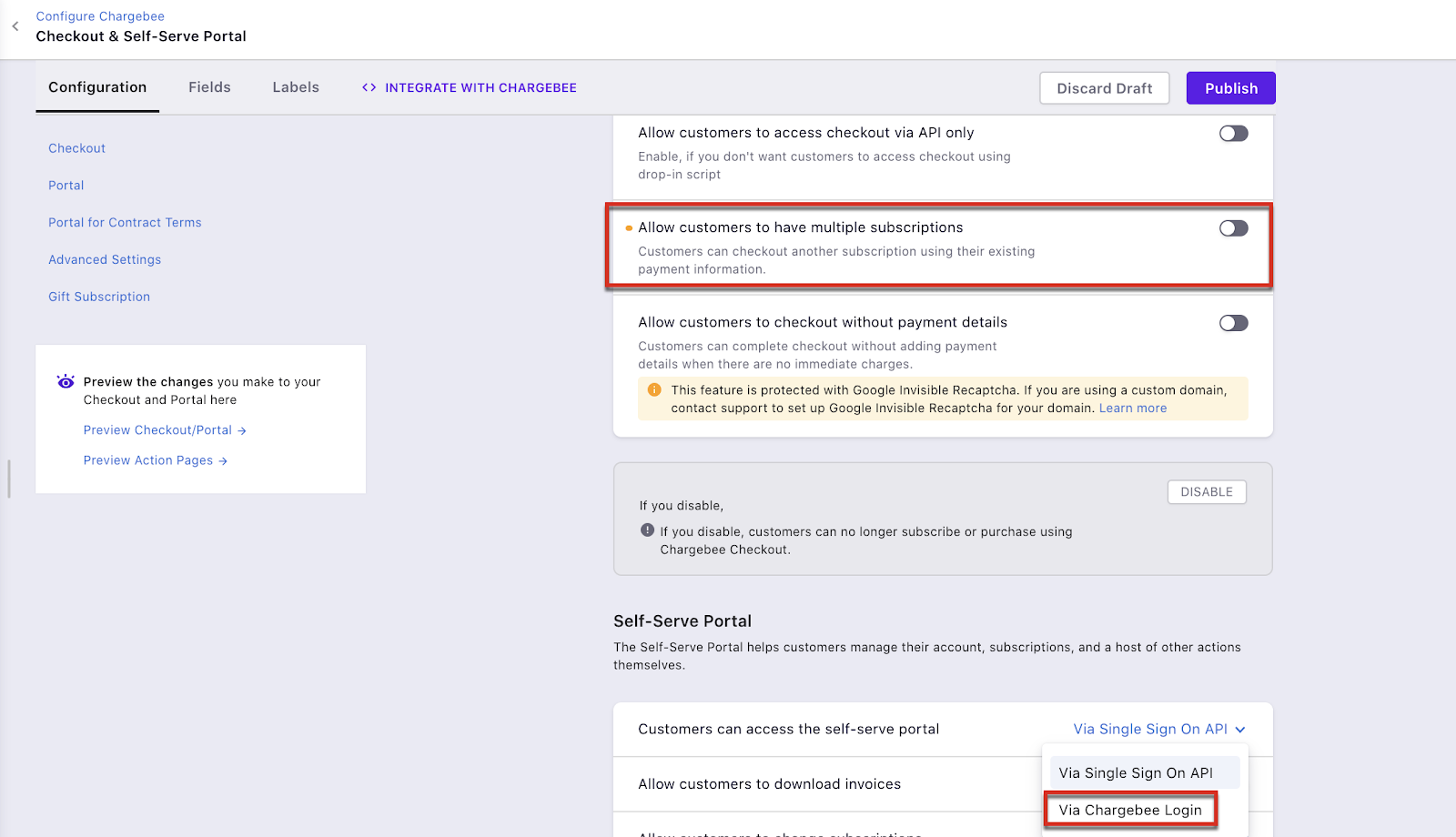Open Integrate with Chargebee link

pyautogui.click(x=480, y=88)
